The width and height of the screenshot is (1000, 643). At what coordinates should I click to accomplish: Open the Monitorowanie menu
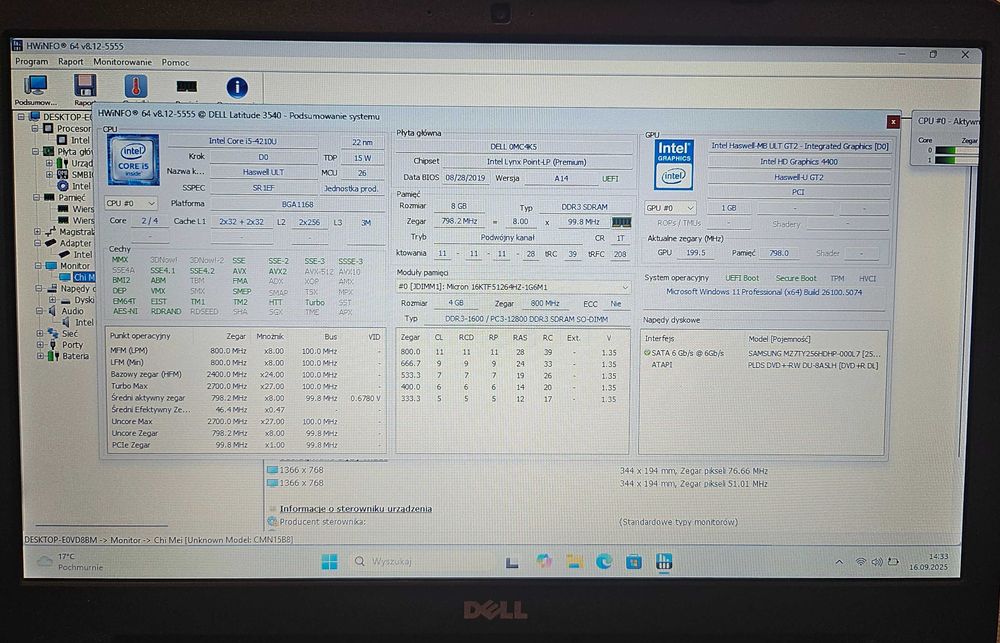tap(122, 62)
